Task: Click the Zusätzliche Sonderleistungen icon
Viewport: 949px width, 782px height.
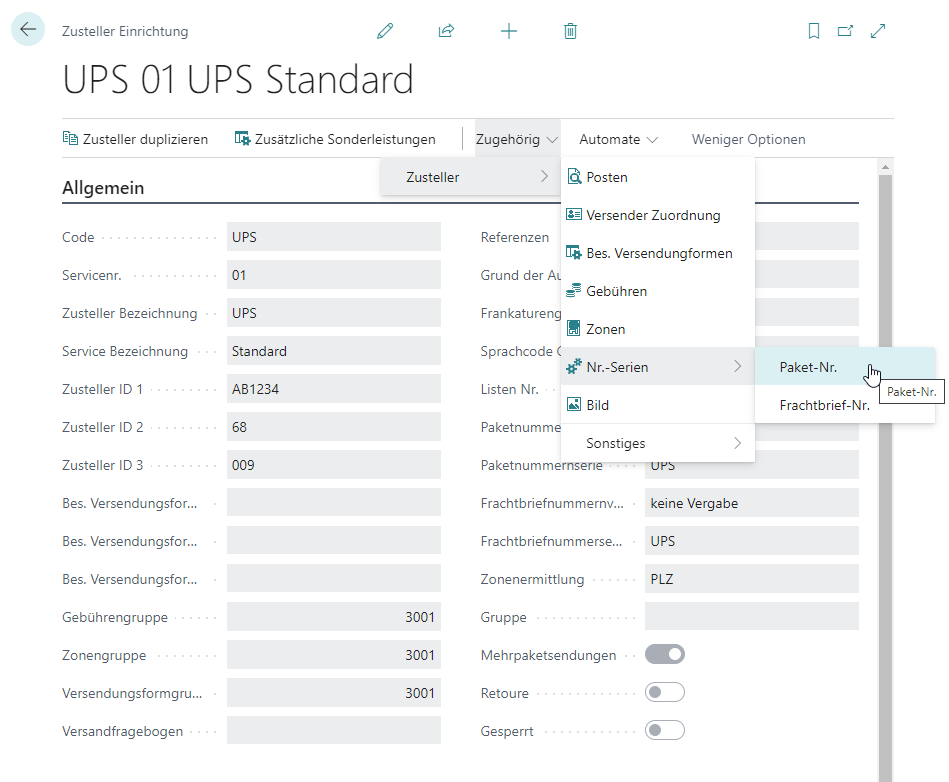Action: pos(242,139)
